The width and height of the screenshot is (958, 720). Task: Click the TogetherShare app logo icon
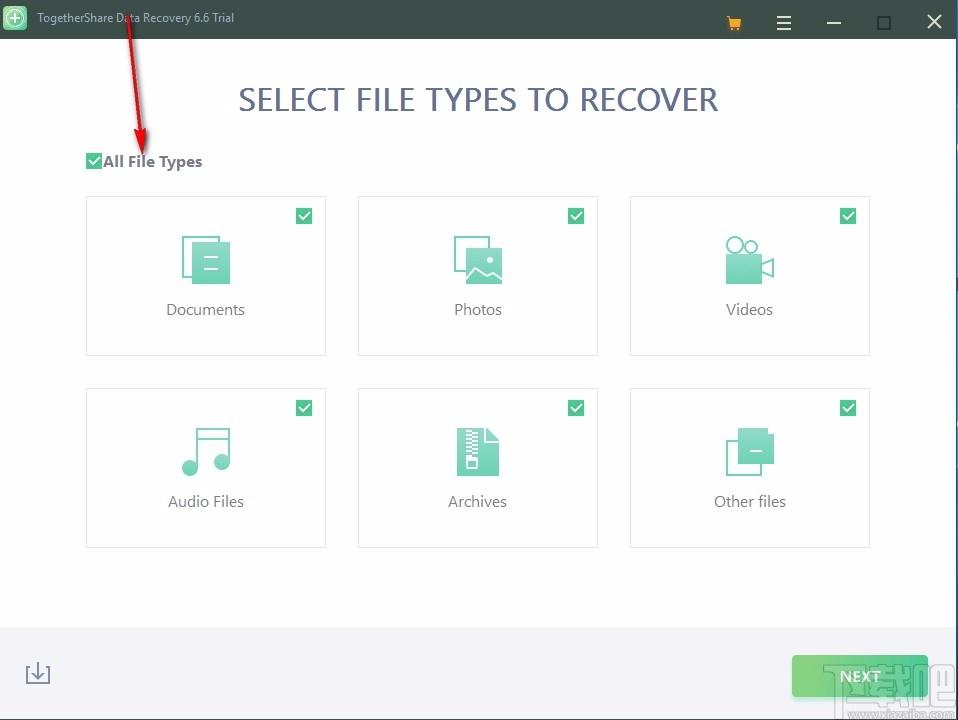(x=15, y=18)
